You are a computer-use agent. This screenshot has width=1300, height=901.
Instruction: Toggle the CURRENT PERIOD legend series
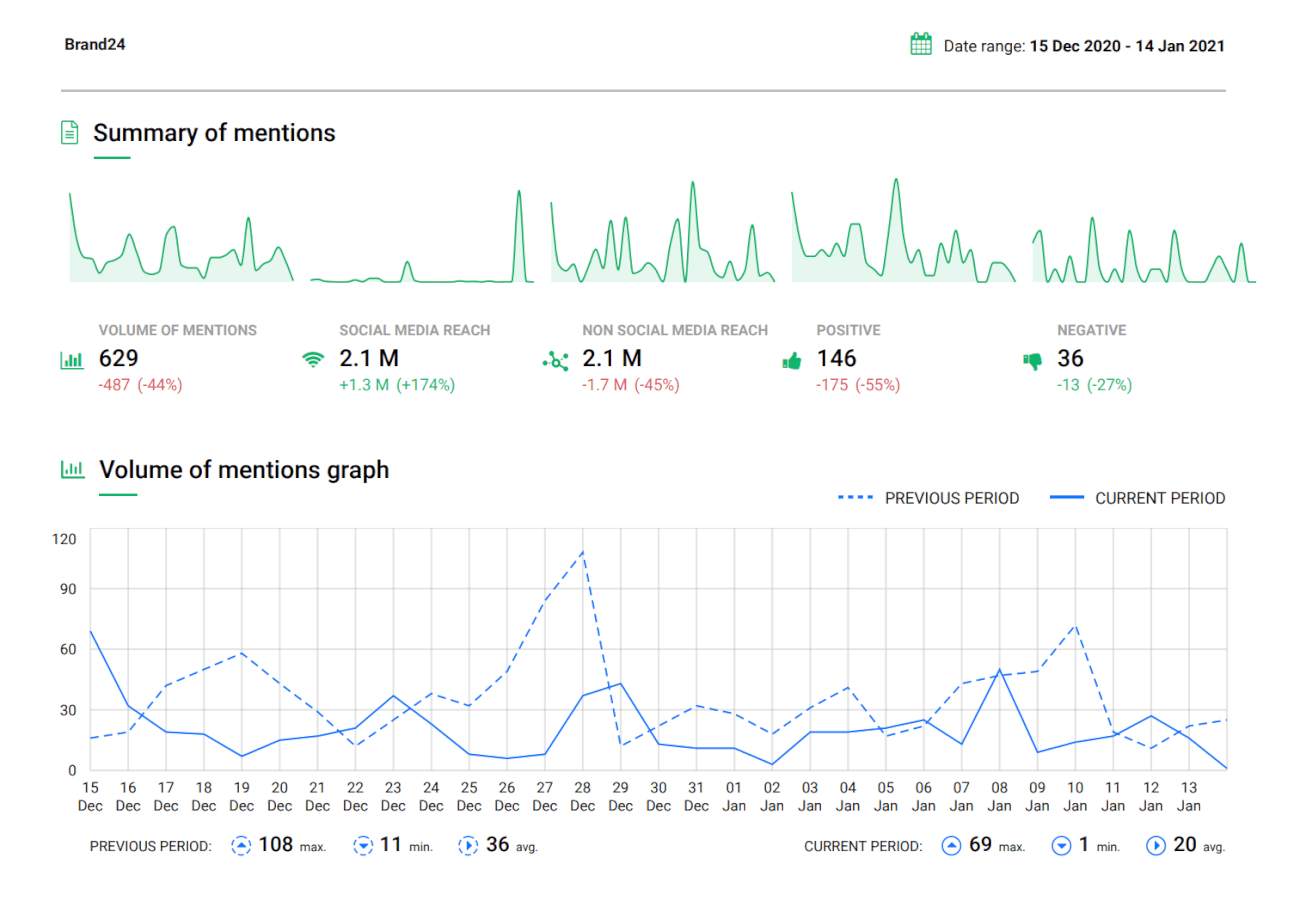(1138, 498)
